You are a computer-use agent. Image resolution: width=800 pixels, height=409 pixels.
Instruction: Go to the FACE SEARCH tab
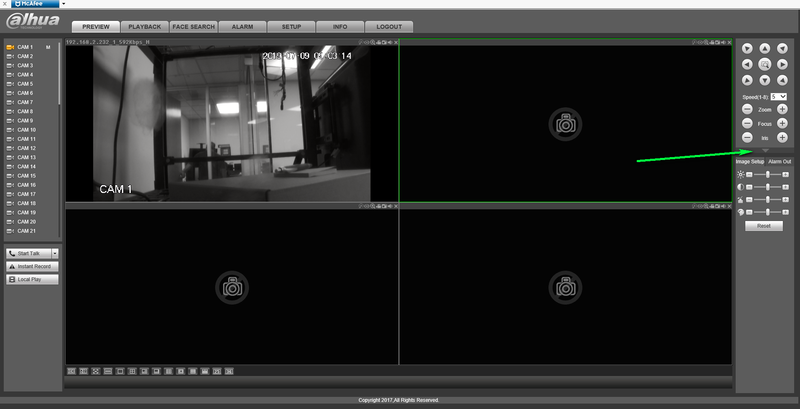(x=193, y=27)
